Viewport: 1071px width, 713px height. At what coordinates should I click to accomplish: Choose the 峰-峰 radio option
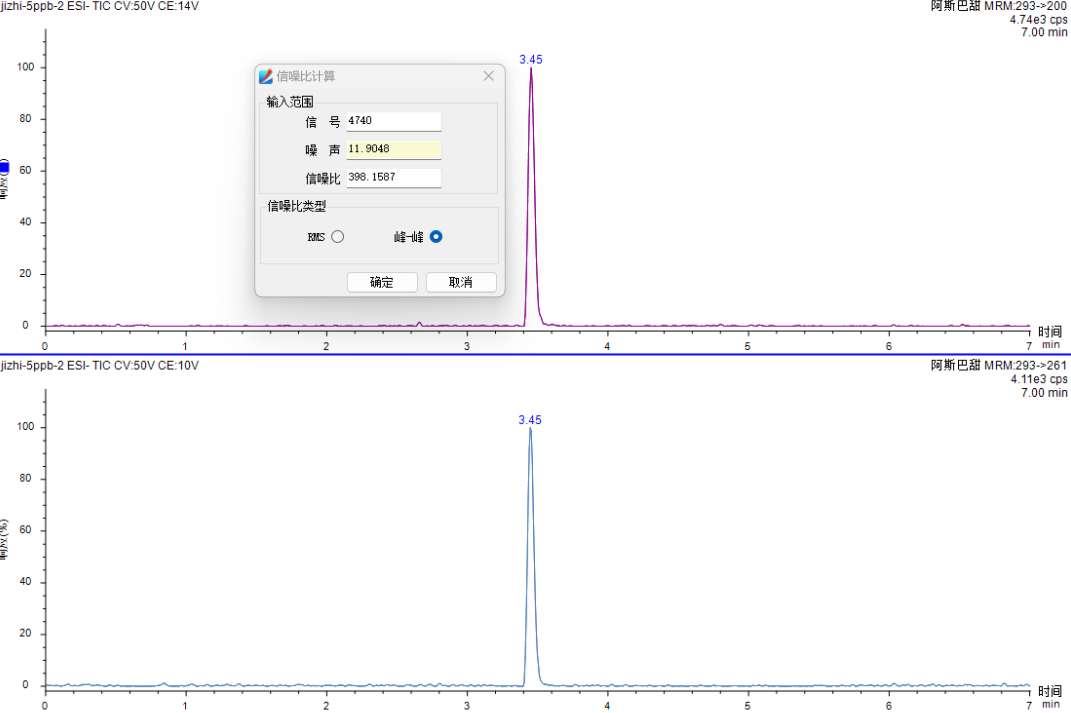click(436, 237)
